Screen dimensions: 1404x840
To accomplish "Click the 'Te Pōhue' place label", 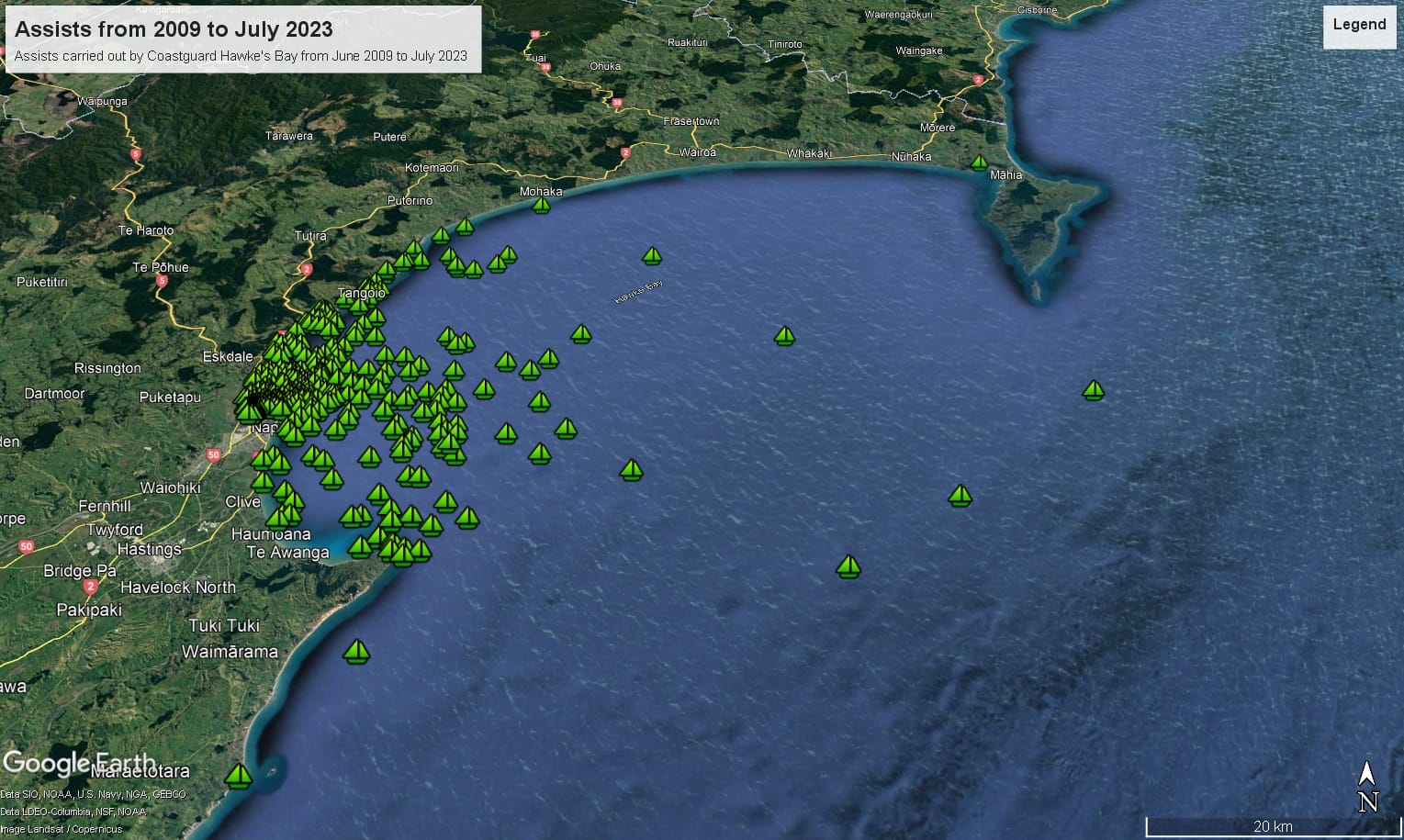I will tap(161, 267).
